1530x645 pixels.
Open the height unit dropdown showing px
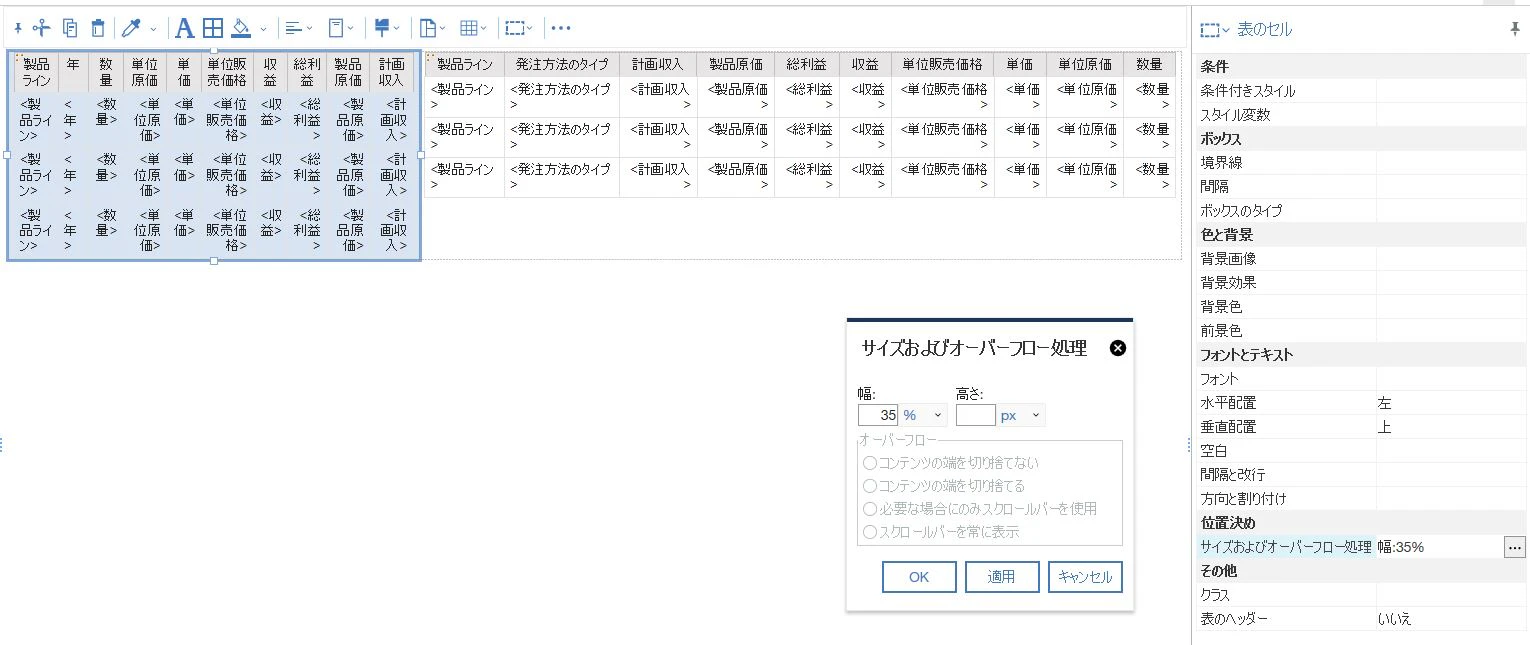[1021, 415]
